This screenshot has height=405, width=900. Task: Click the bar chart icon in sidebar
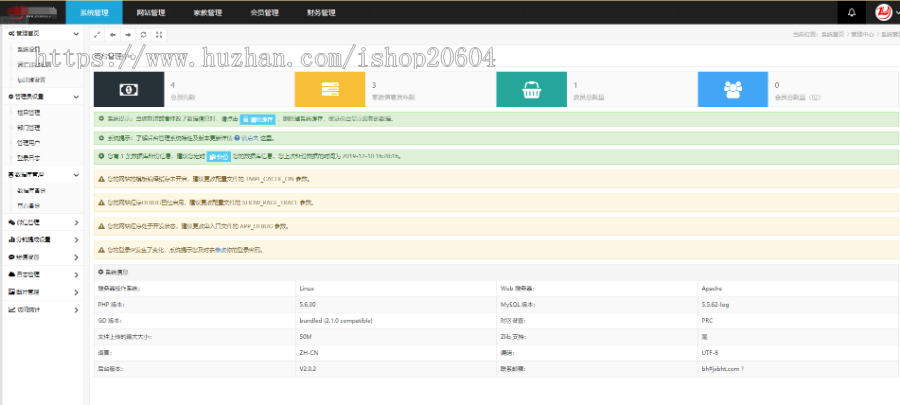pyautogui.click(x=11, y=239)
